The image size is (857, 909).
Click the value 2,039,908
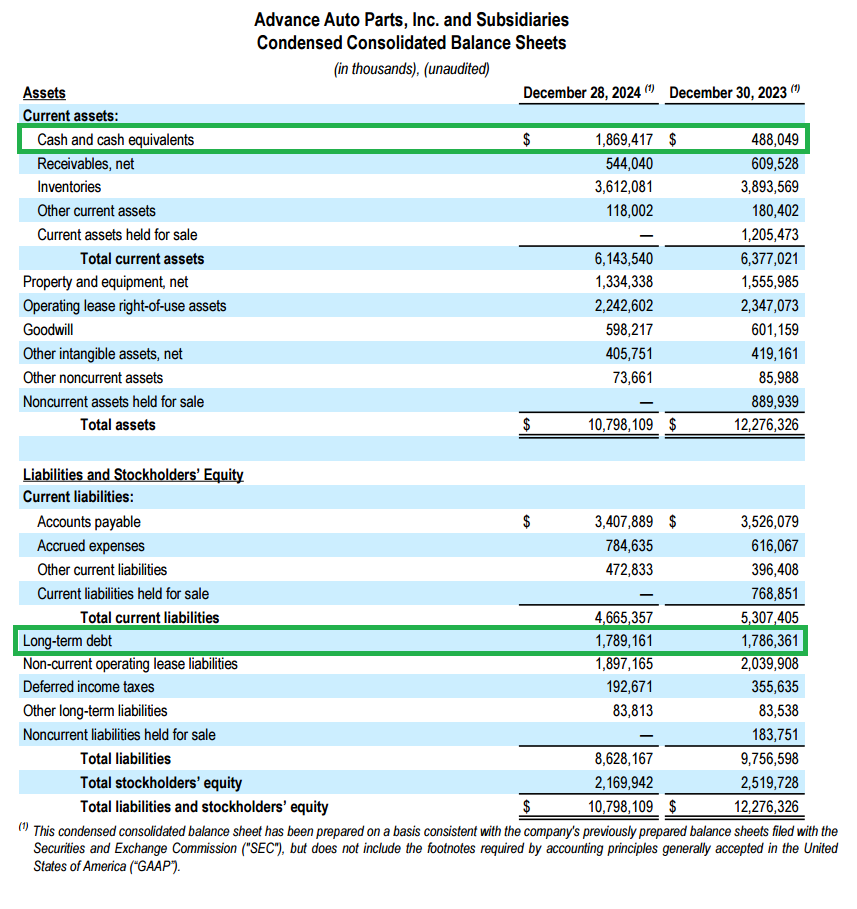click(769, 664)
